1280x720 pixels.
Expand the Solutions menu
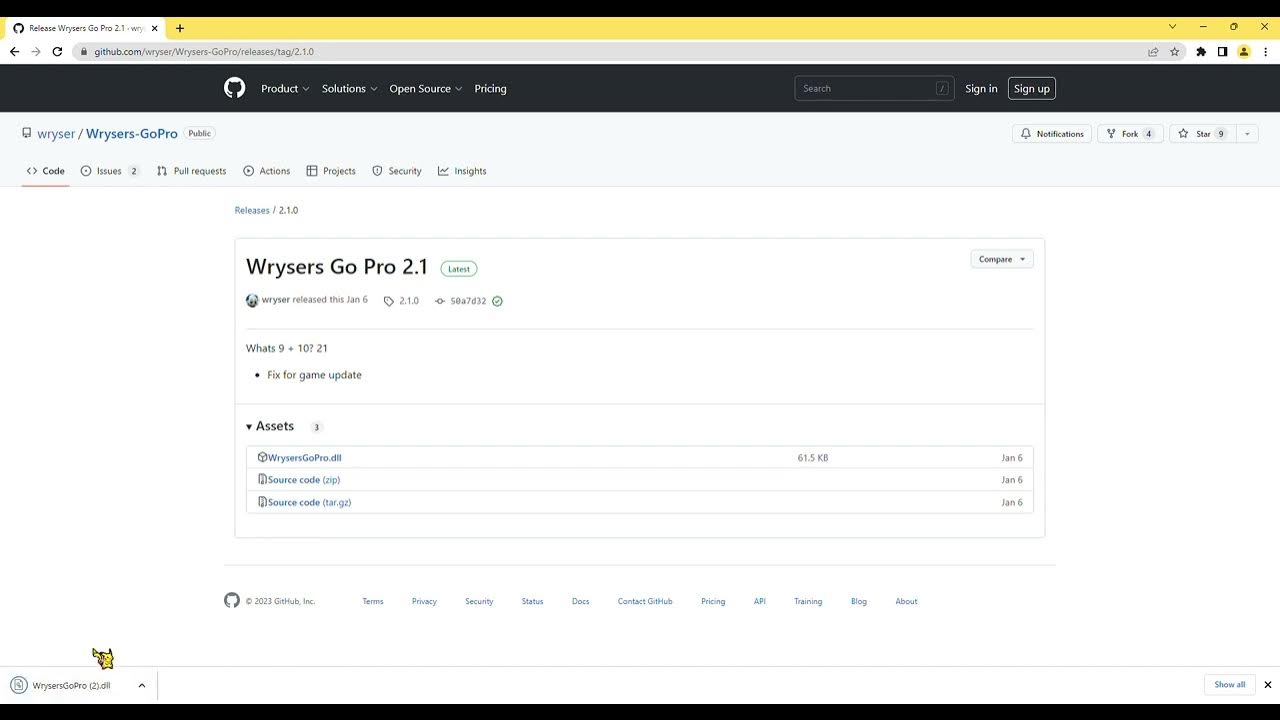pos(349,88)
